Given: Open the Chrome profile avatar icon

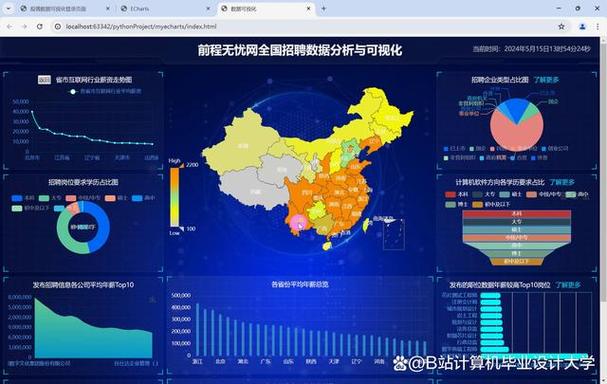Looking at the screenshot, I should pos(582,26).
